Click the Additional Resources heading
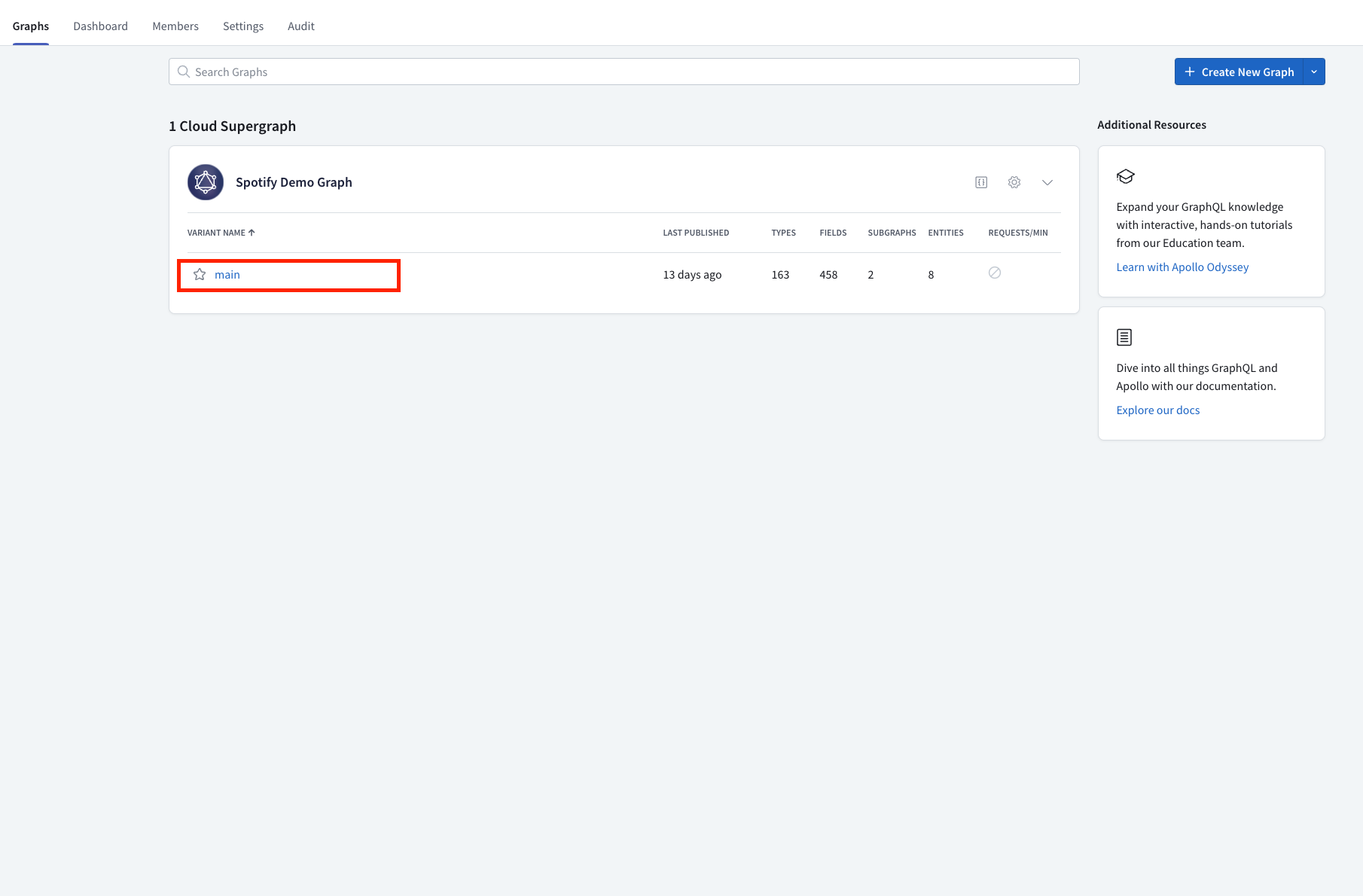The image size is (1363, 896). [x=1151, y=125]
